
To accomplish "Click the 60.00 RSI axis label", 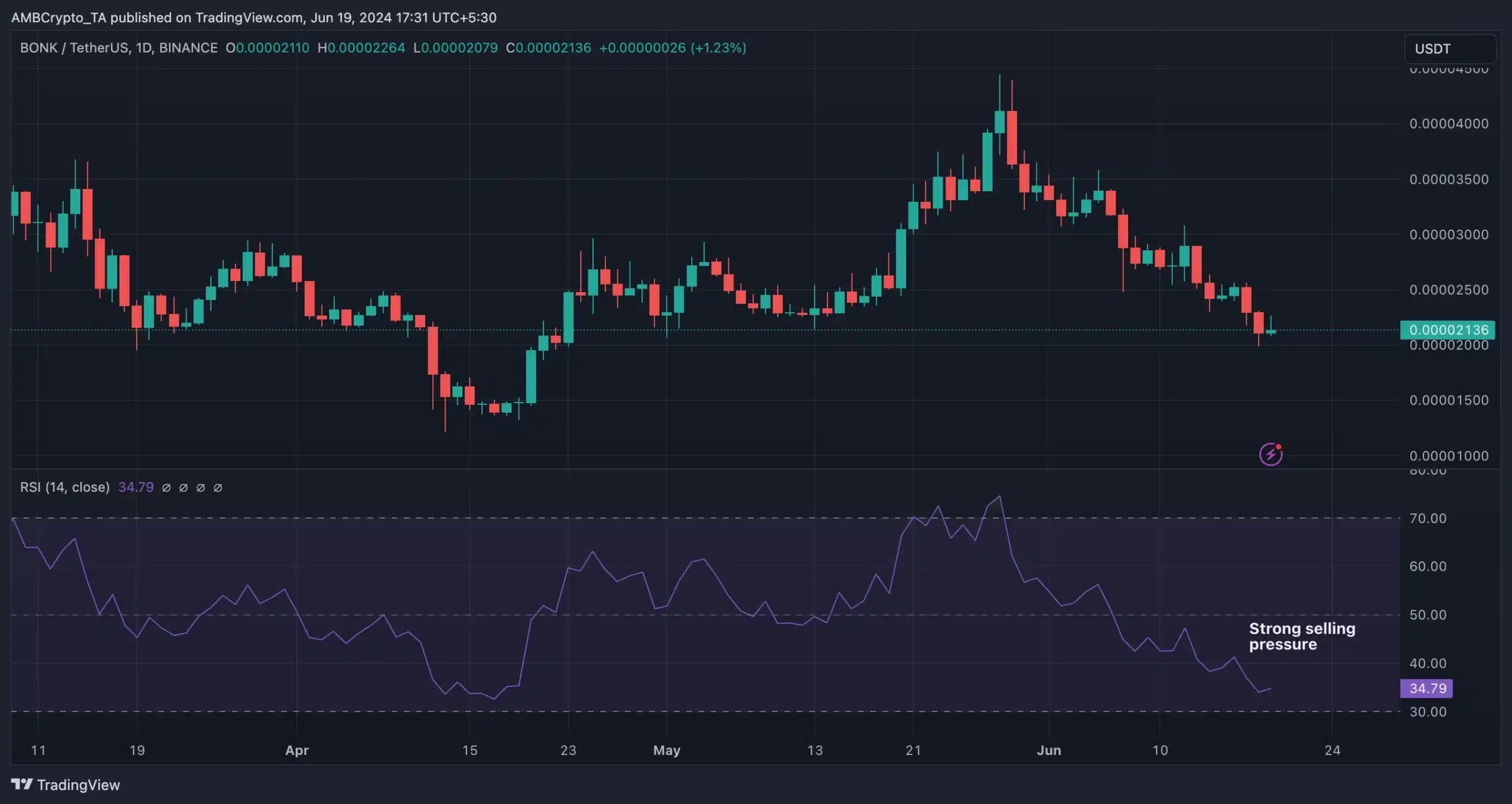I will pyautogui.click(x=1428, y=567).
